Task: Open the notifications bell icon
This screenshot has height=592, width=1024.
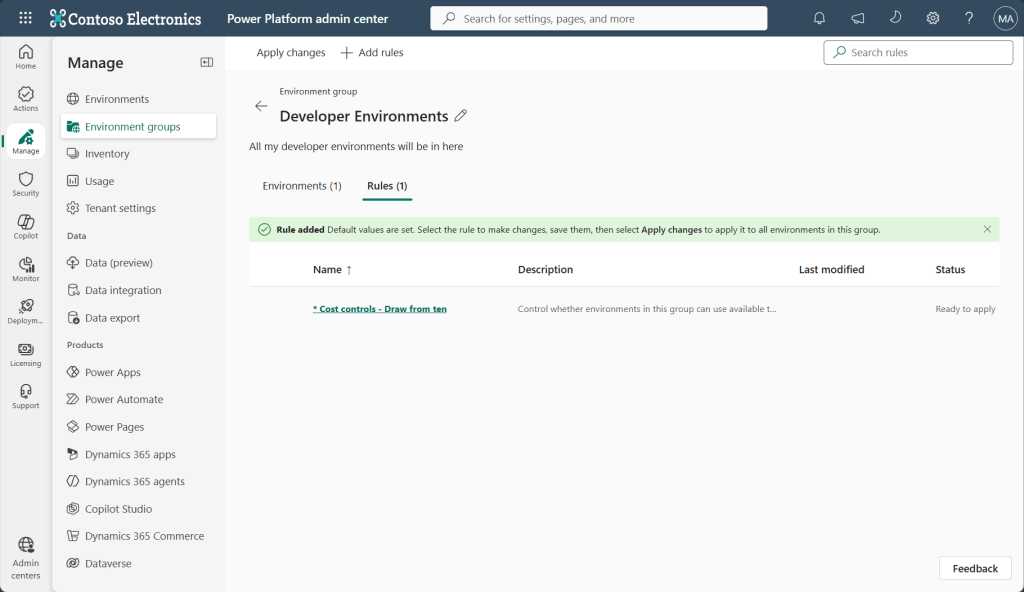Action: tap(819, 18)
